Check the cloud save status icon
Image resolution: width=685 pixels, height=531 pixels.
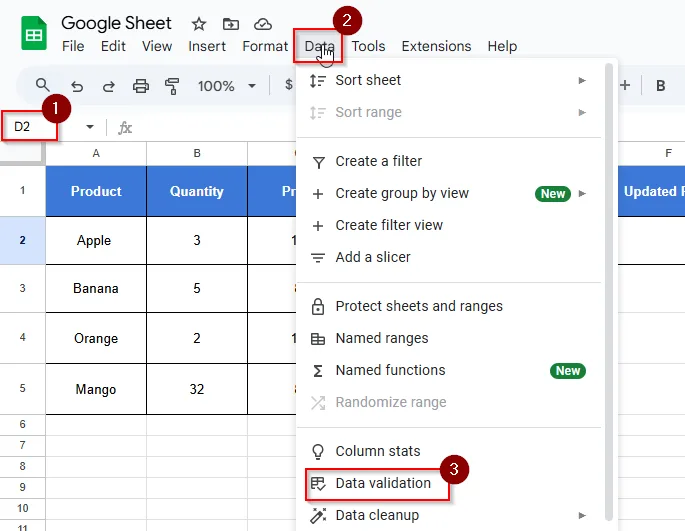(263, 24)
